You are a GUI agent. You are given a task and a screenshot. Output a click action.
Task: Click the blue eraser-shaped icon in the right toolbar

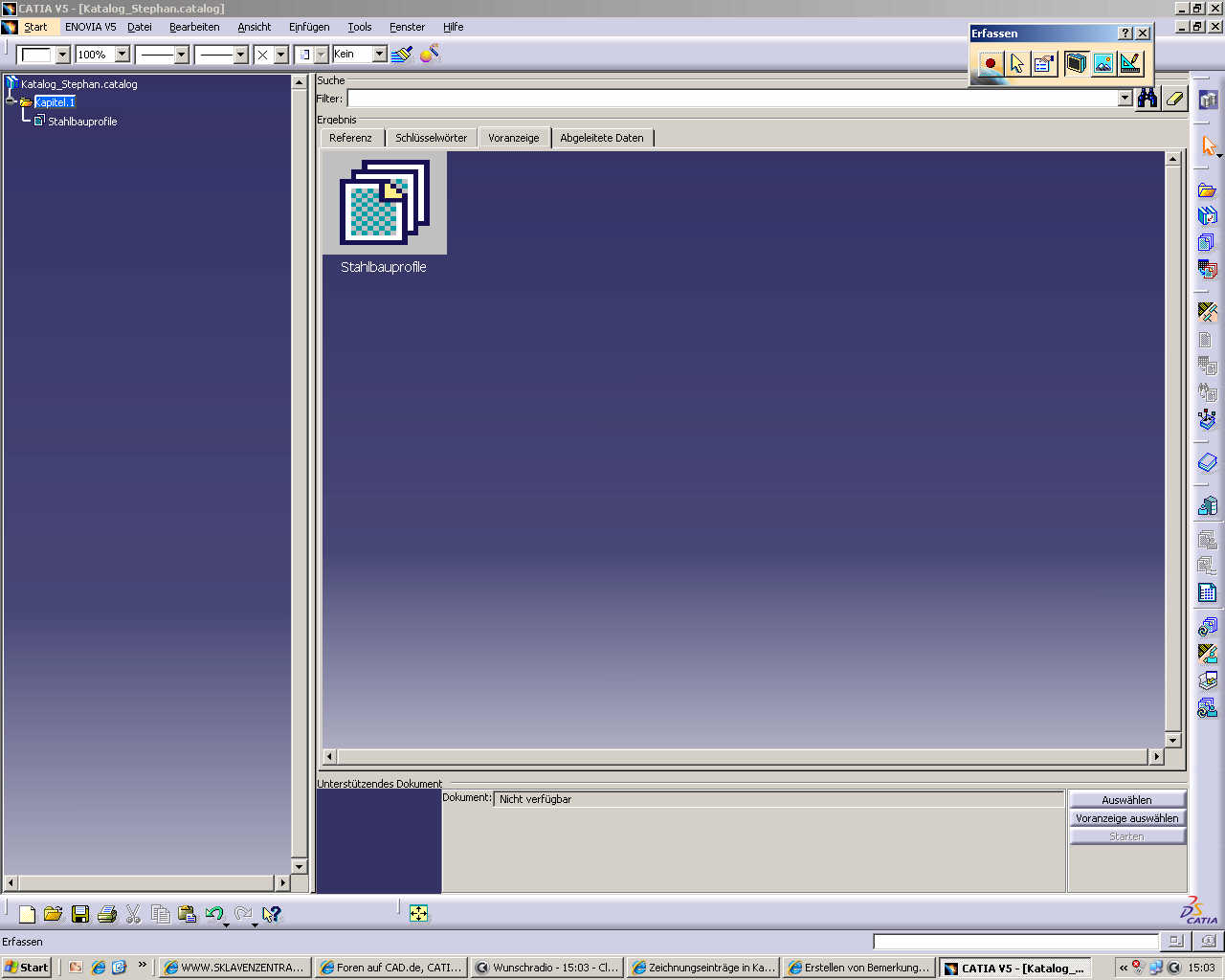click(1208, 463)
